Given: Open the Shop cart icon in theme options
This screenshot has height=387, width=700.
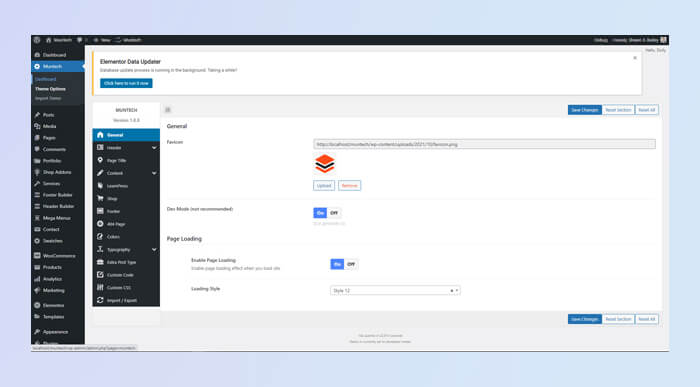Looking at the screenshot, I should (x=100, y=198).
